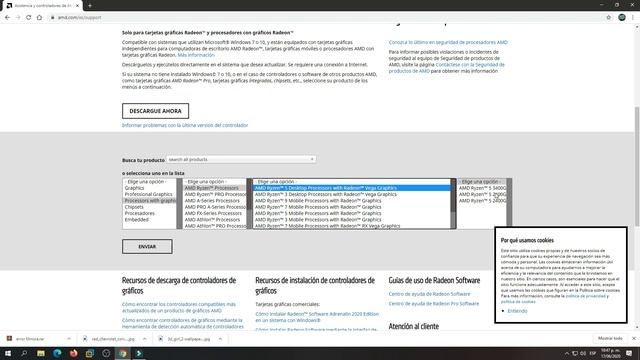Click Mostrar todo in the downloads bar

pyautogui.click(x=610, y=338)
